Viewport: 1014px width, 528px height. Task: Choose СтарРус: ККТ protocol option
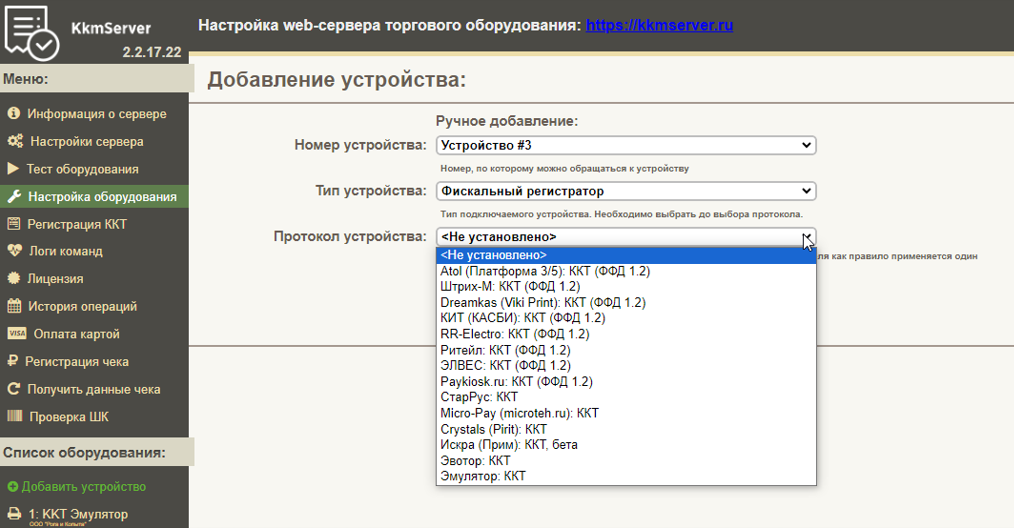(x=626, y=397)
